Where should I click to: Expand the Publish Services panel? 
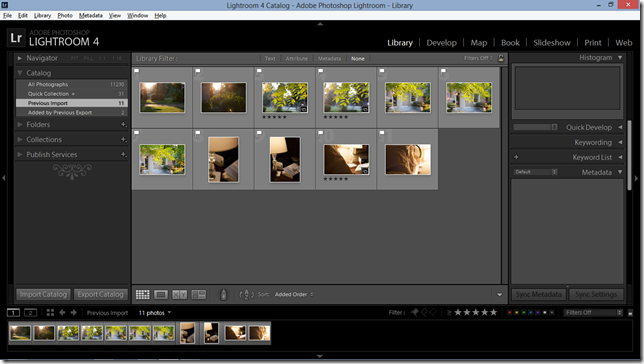click(x=20, y=154)
